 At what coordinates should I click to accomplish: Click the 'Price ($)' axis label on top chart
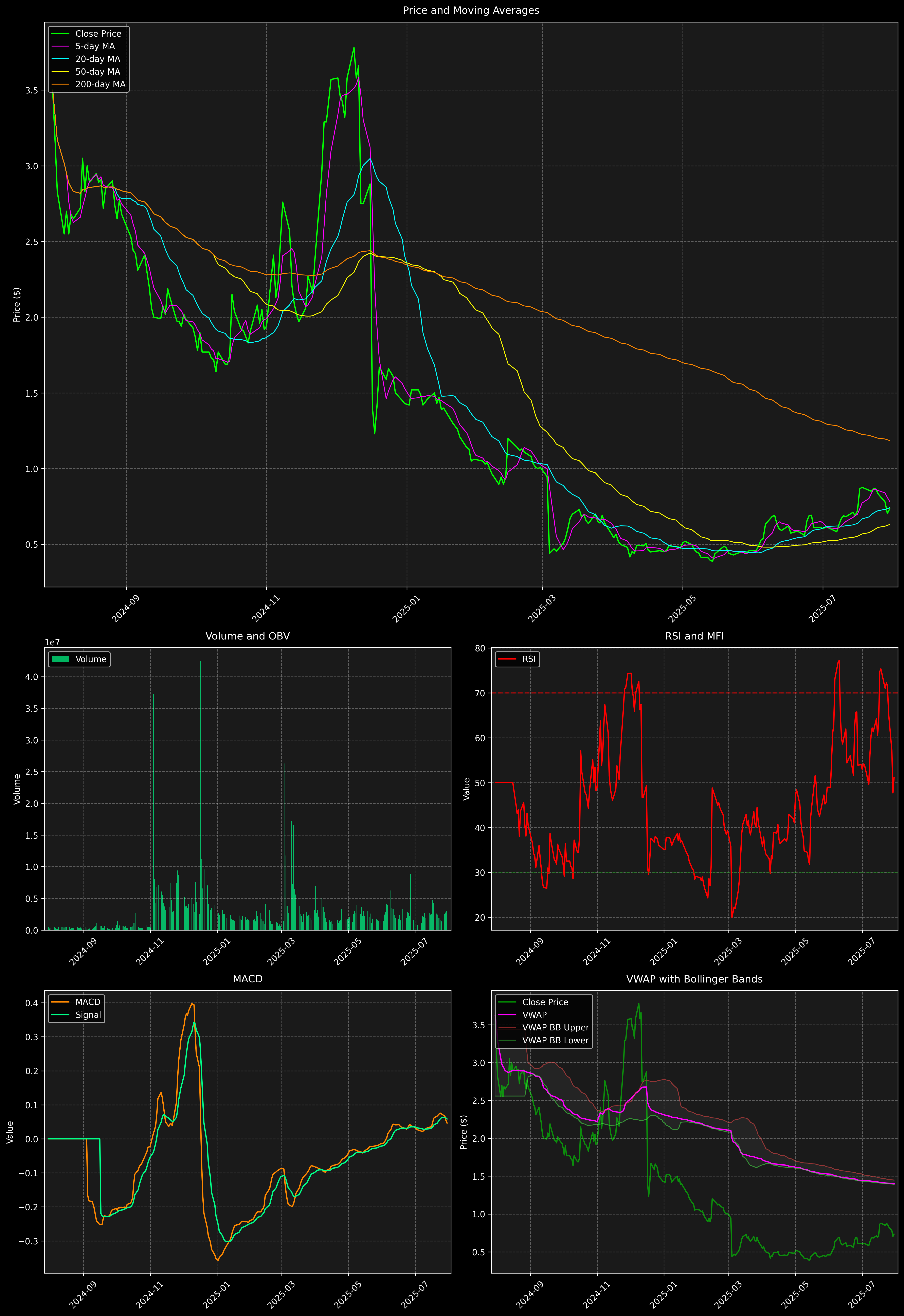[17, 305]
